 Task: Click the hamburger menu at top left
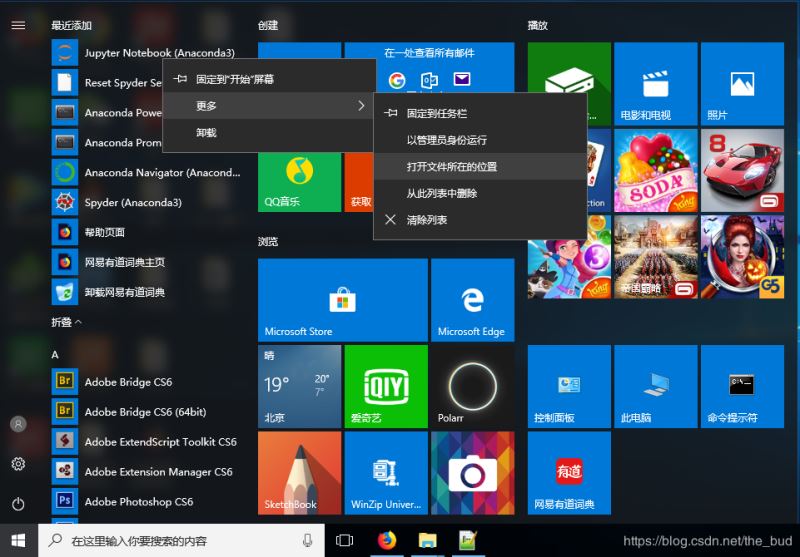pyautogui.click(x=18, y=25)
